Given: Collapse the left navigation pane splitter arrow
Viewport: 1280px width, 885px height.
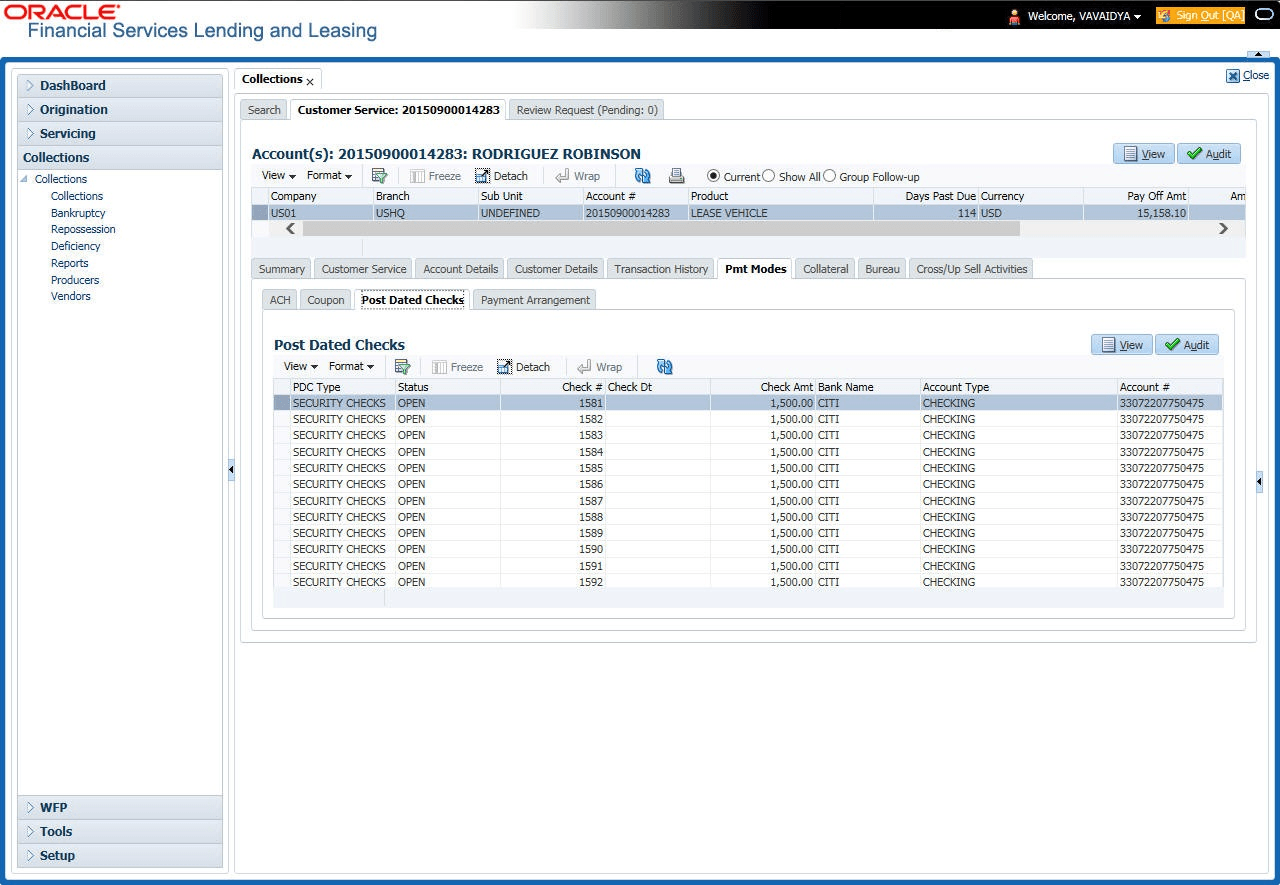Looking at the screenshot, I should coord(231,469).
